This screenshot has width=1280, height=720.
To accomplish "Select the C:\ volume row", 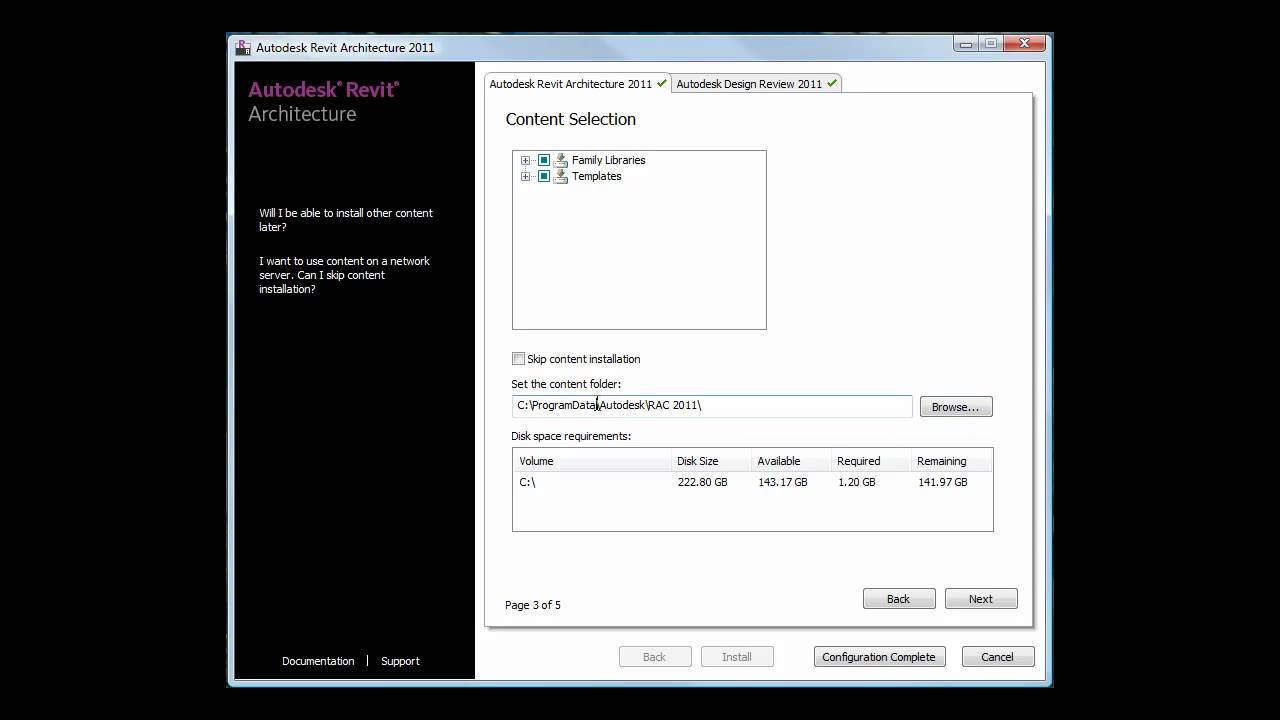I will [x=752, y=482].
